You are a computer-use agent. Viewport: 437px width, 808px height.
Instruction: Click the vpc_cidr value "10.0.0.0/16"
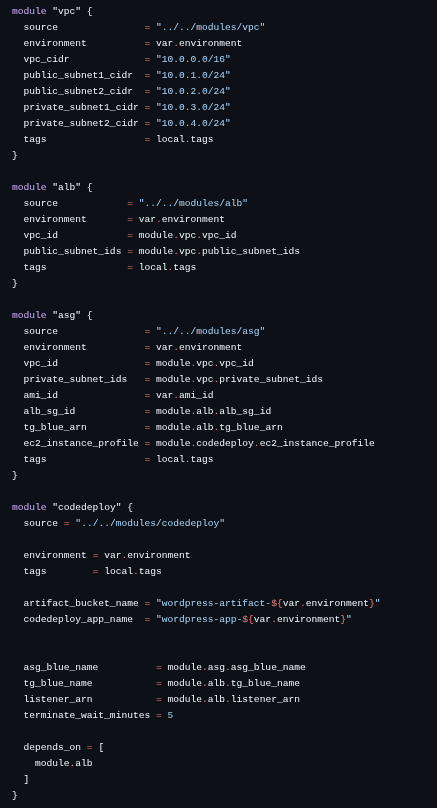[x=193, y=59]
